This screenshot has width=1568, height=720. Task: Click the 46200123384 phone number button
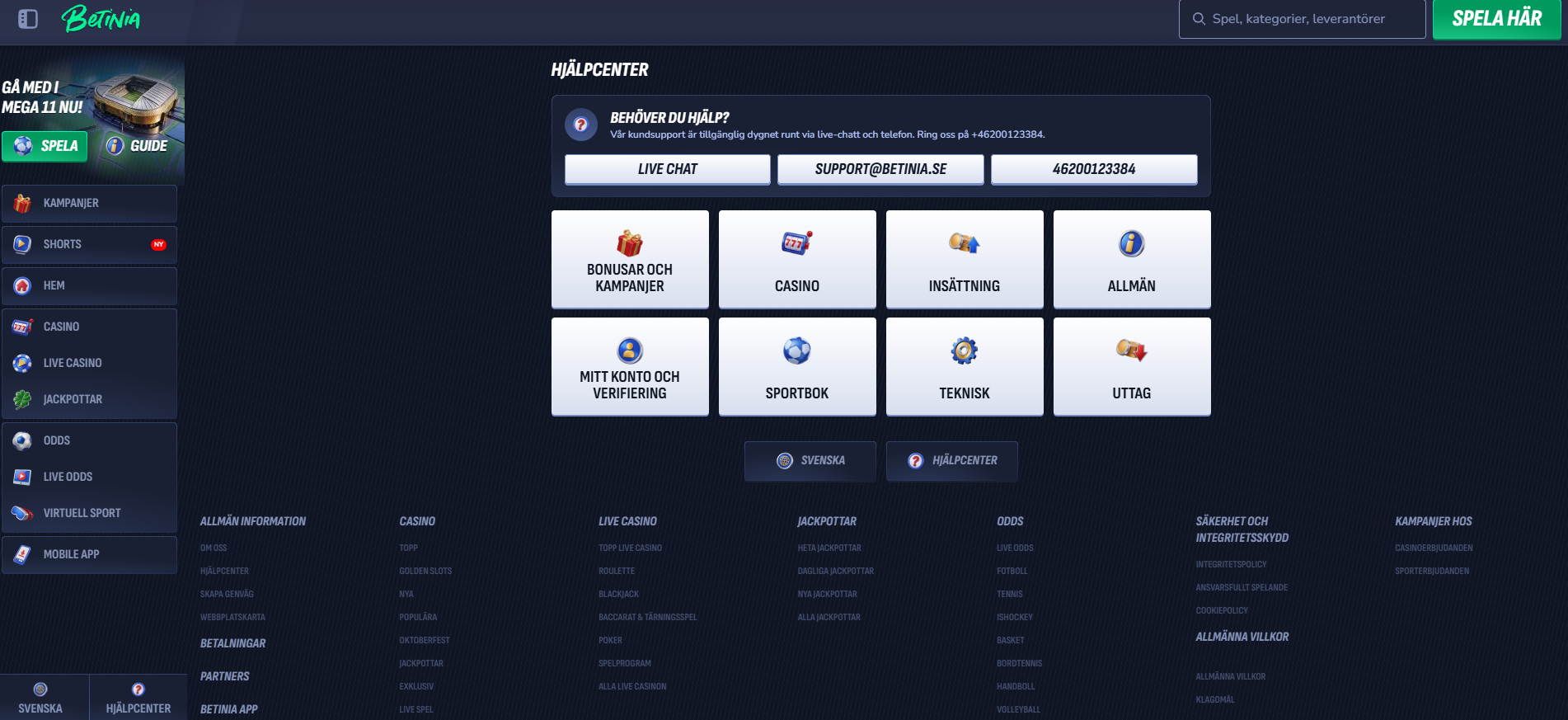coord(1094,169)
